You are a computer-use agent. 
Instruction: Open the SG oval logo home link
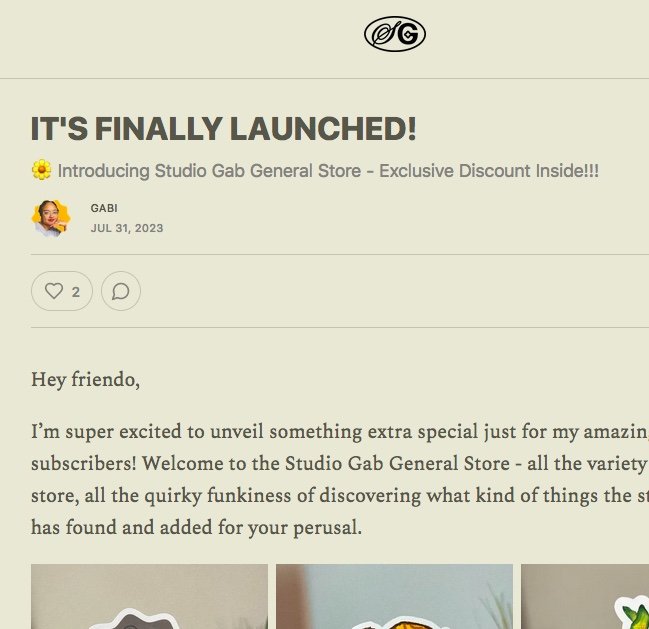(395, 34)
